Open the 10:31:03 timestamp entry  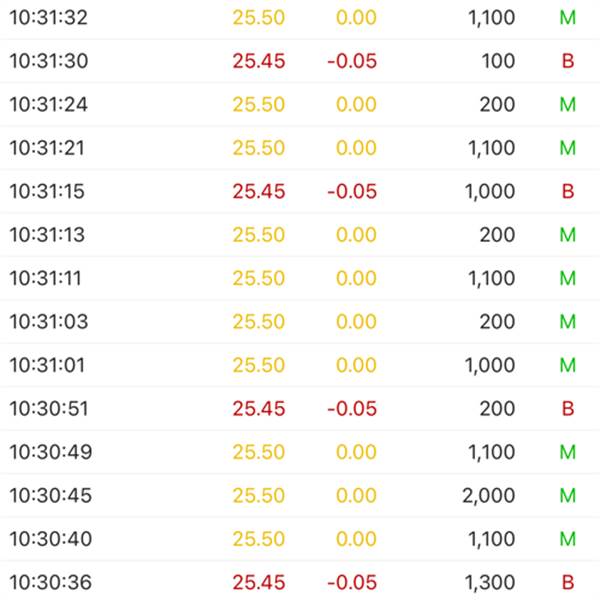tap(49, 321)
